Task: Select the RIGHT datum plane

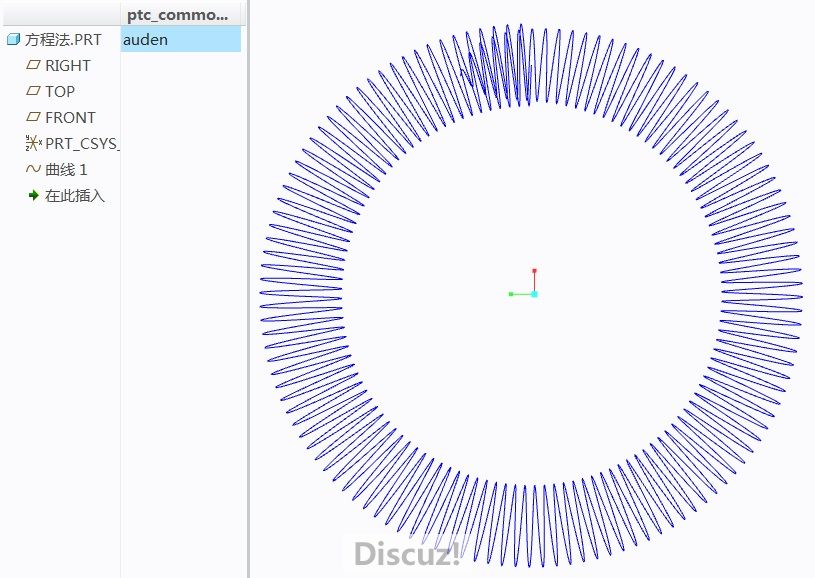Action: (68, 65)
